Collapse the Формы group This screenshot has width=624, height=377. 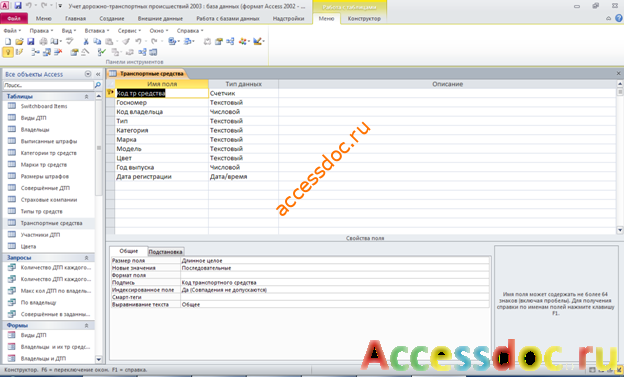86,325
